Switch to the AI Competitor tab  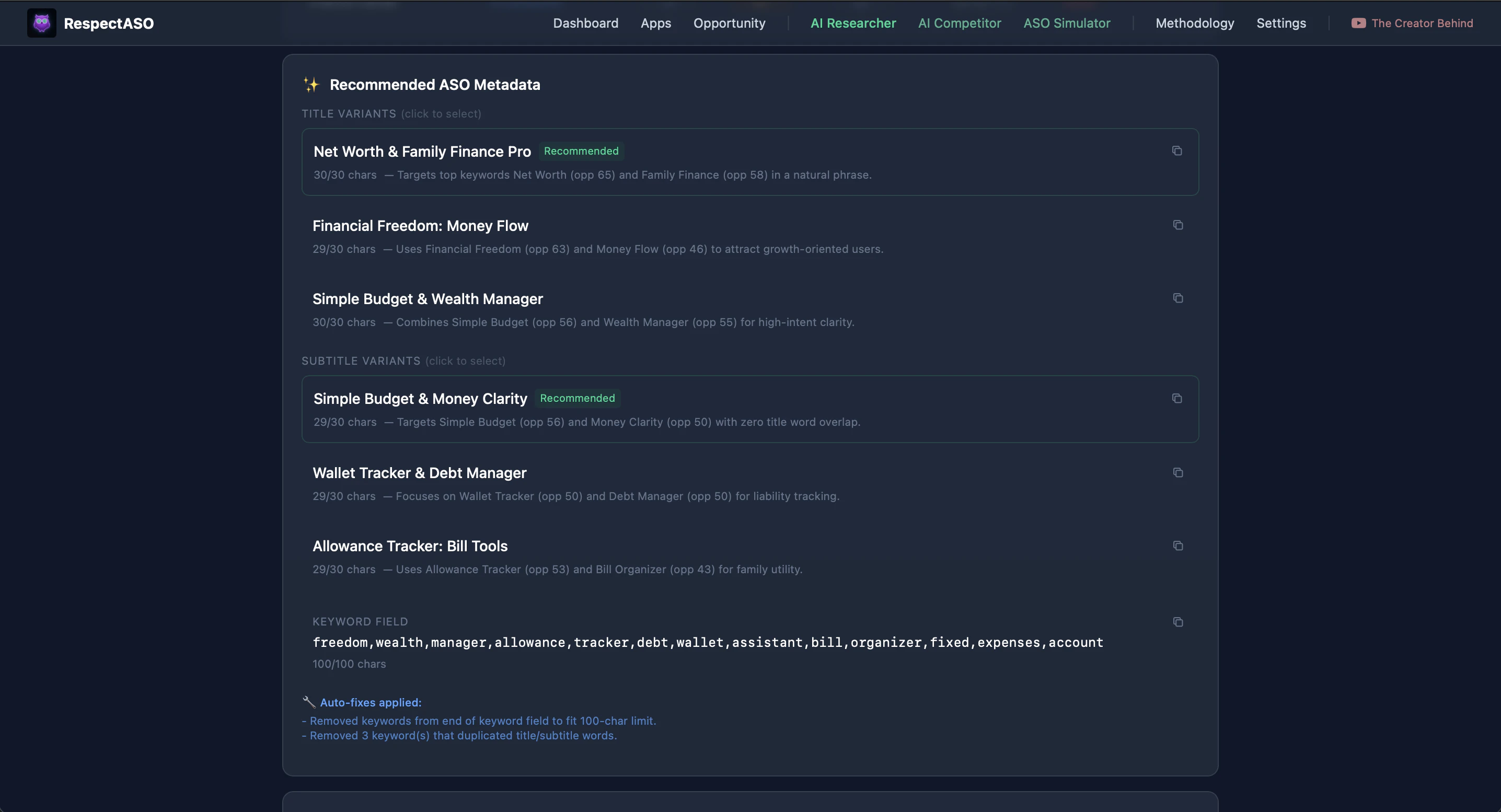click(x=959, y=24)
